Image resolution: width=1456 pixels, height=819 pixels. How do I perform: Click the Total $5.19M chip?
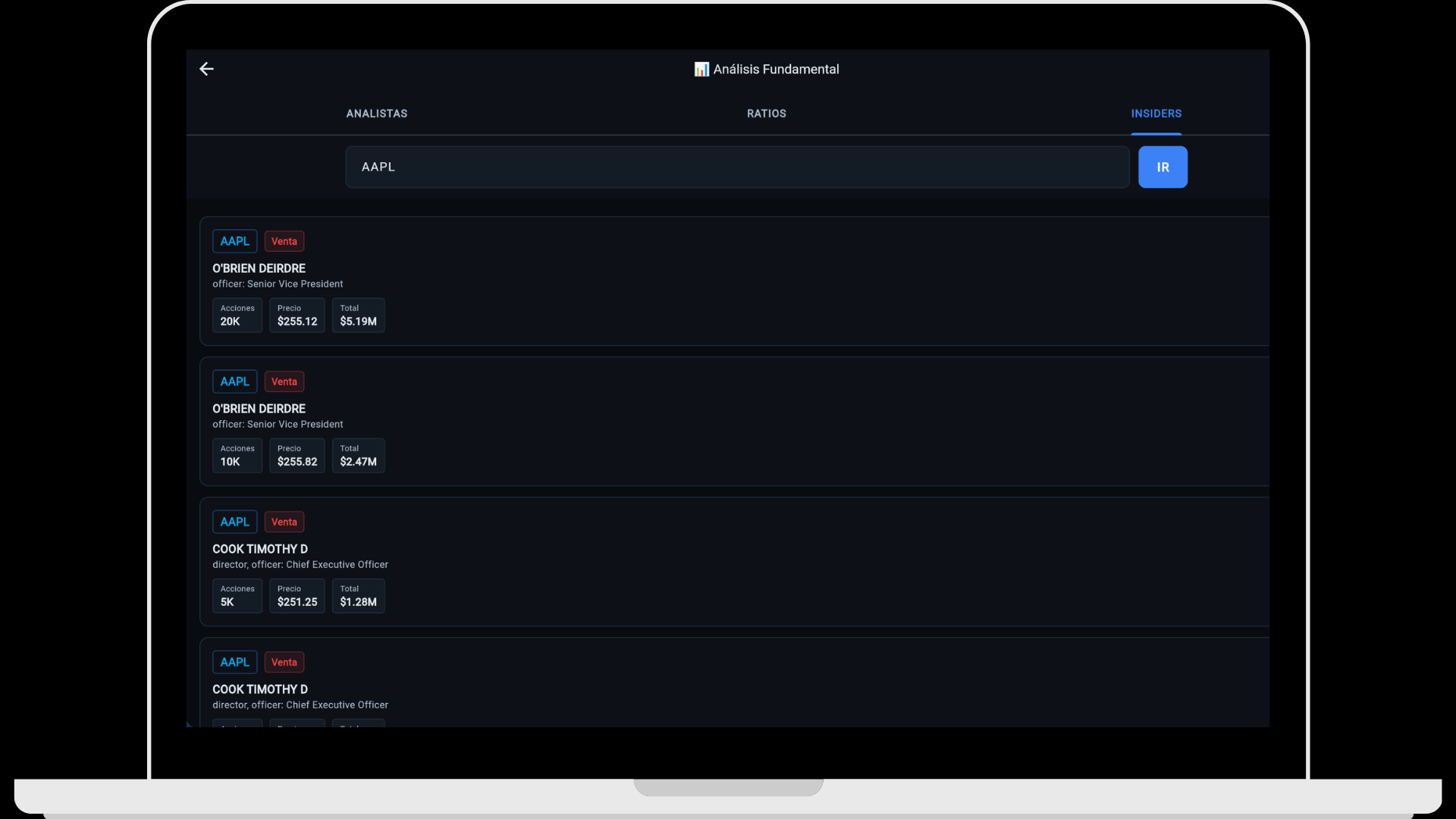[x=358, y=315]
